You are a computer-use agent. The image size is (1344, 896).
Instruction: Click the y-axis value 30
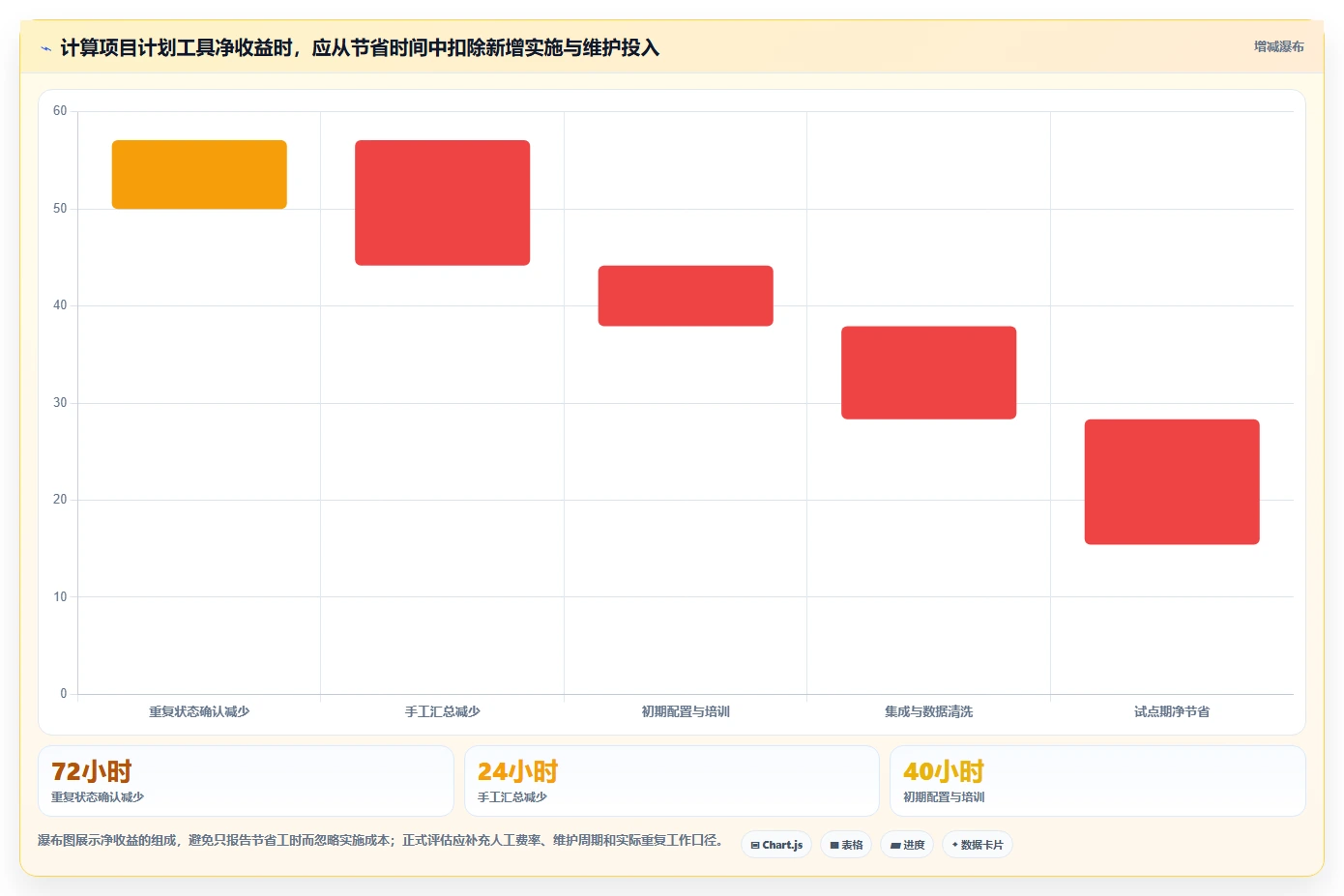60,403
